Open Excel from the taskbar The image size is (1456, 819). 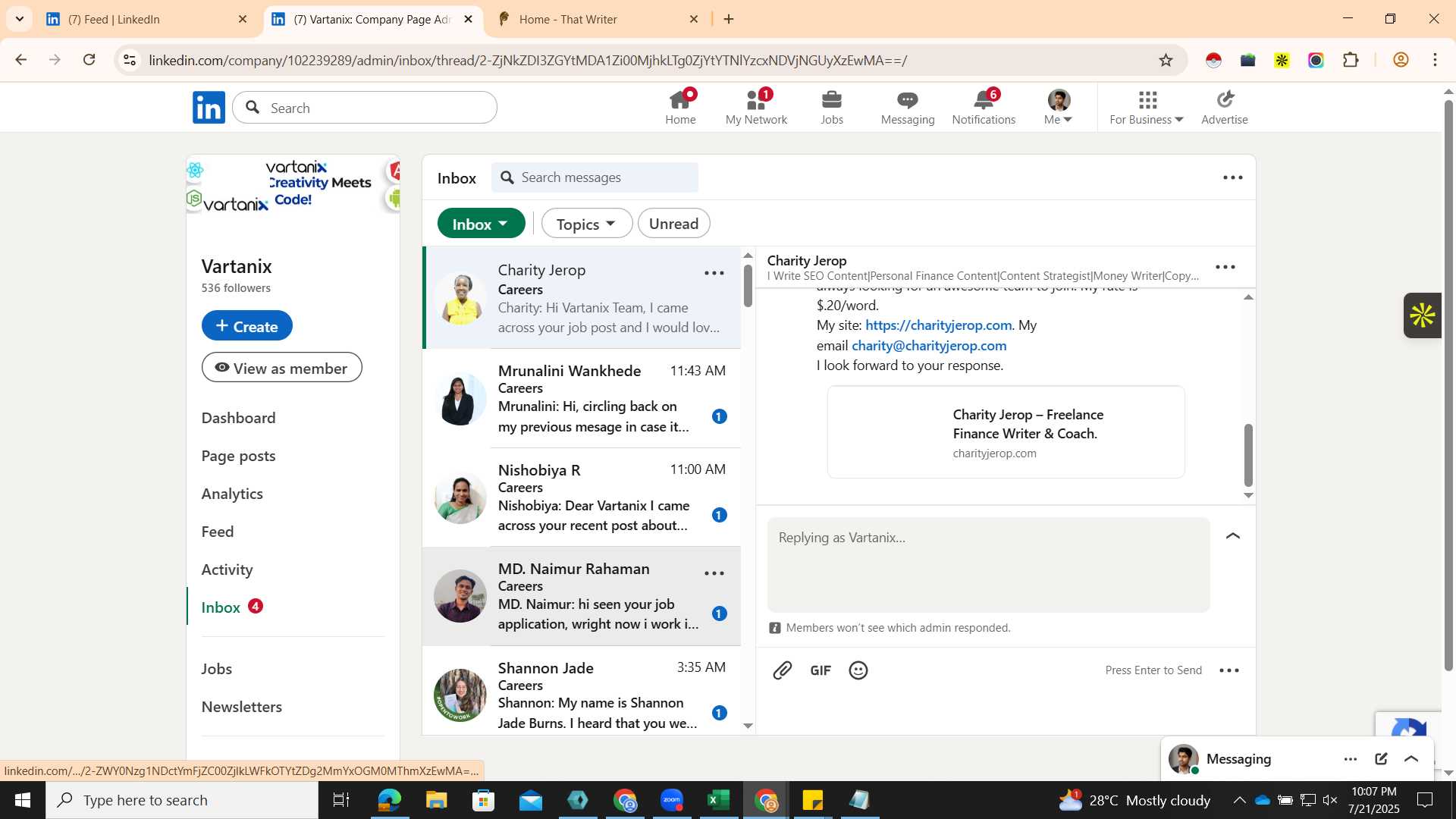point(717,800)
